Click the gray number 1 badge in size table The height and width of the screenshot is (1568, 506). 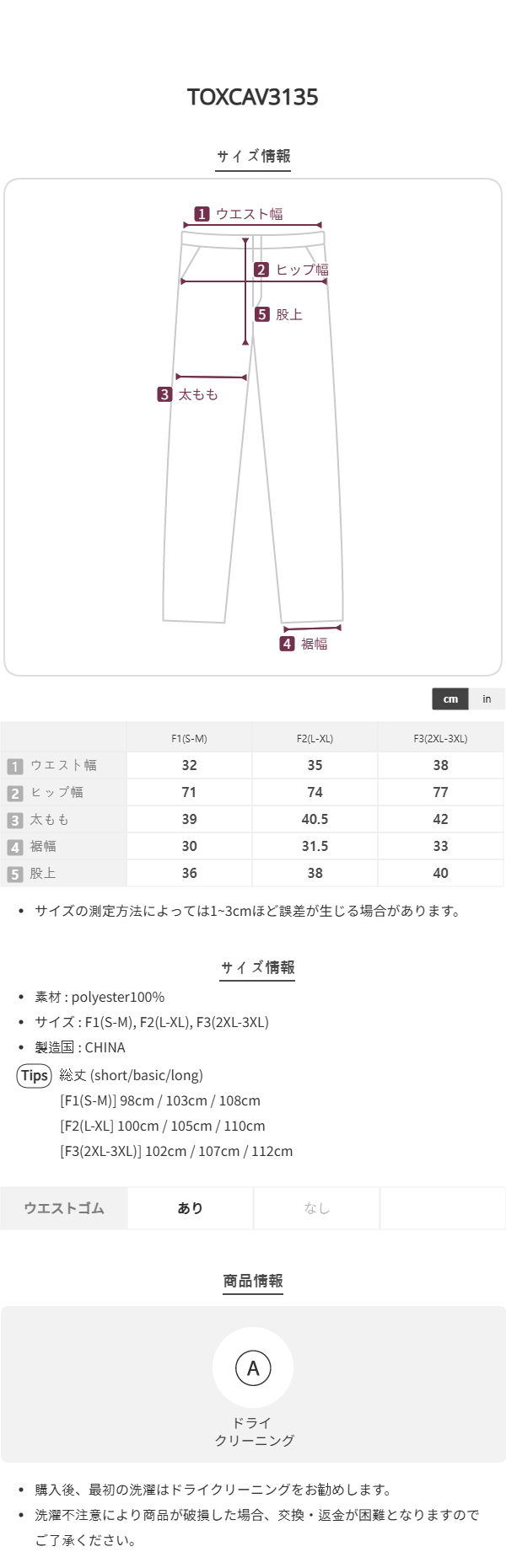coord(15,766)
